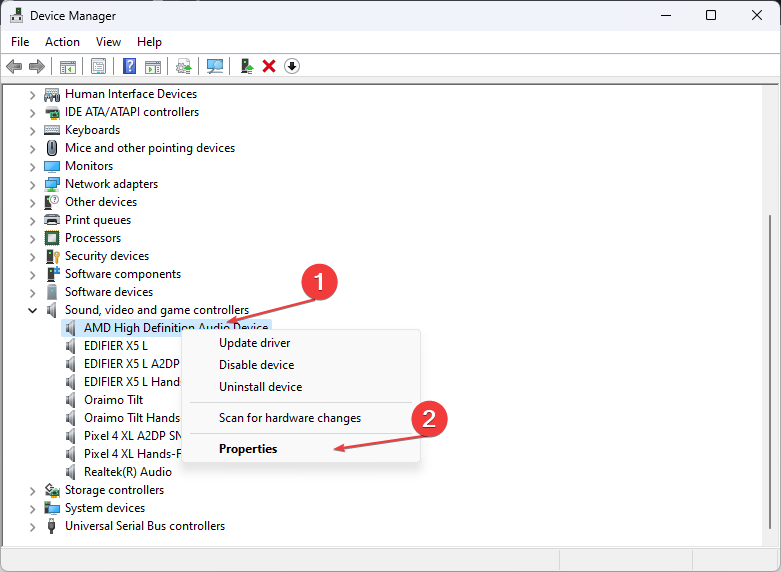Click the blue Help question mark icon
Image resolution: width=781 pixels, height=572 pixels.
coord(130,66)
